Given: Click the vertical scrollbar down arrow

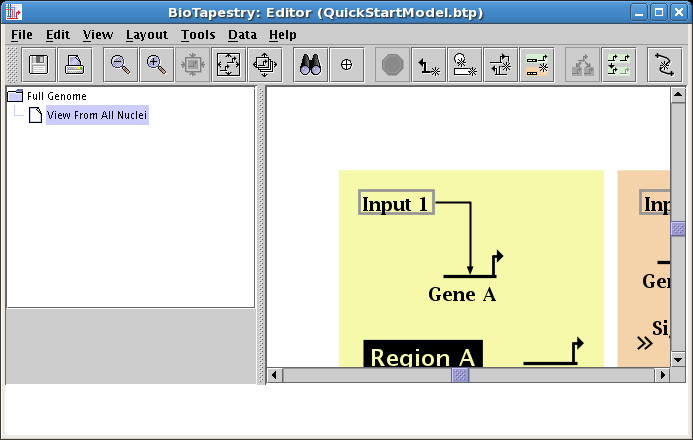Looking at the screenshot, I should point(677,359).
